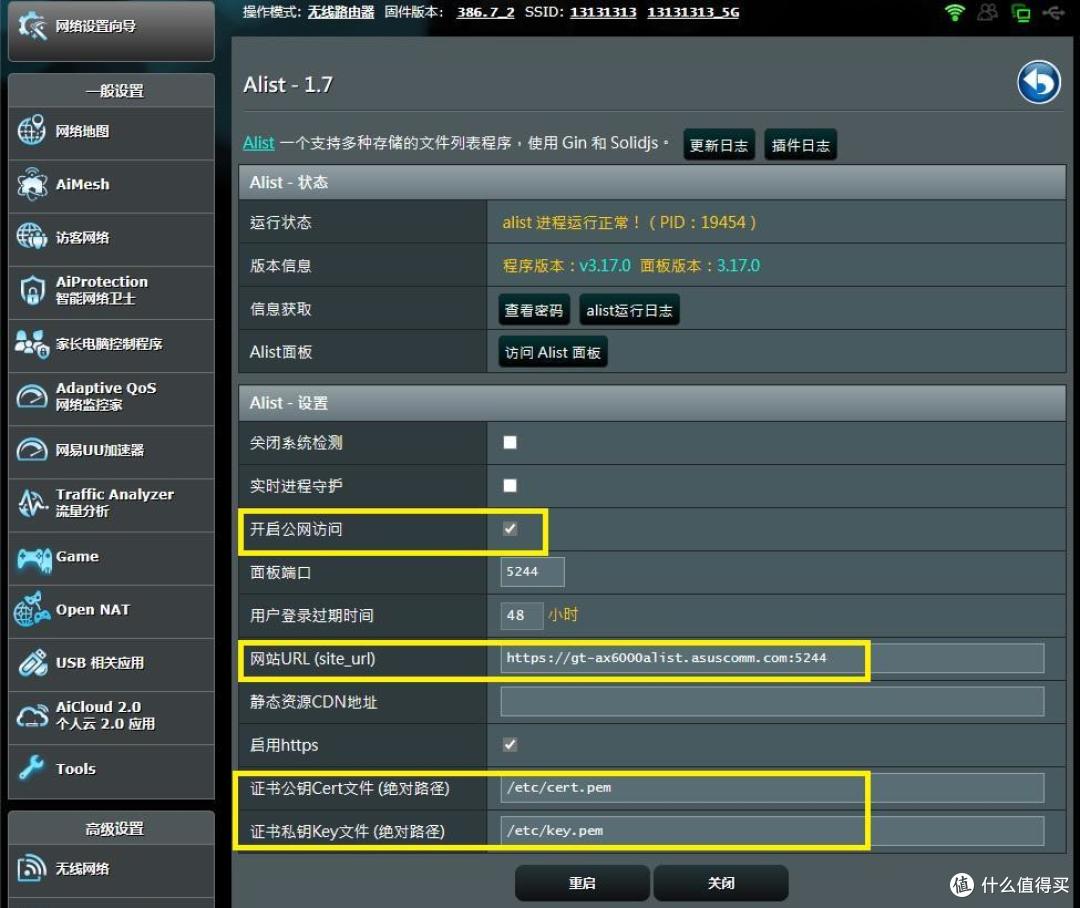This screenshot has height=908, width=1080.
Task: Click the firmware version 386.7_2 link
Action: click(x=486, y=12)
